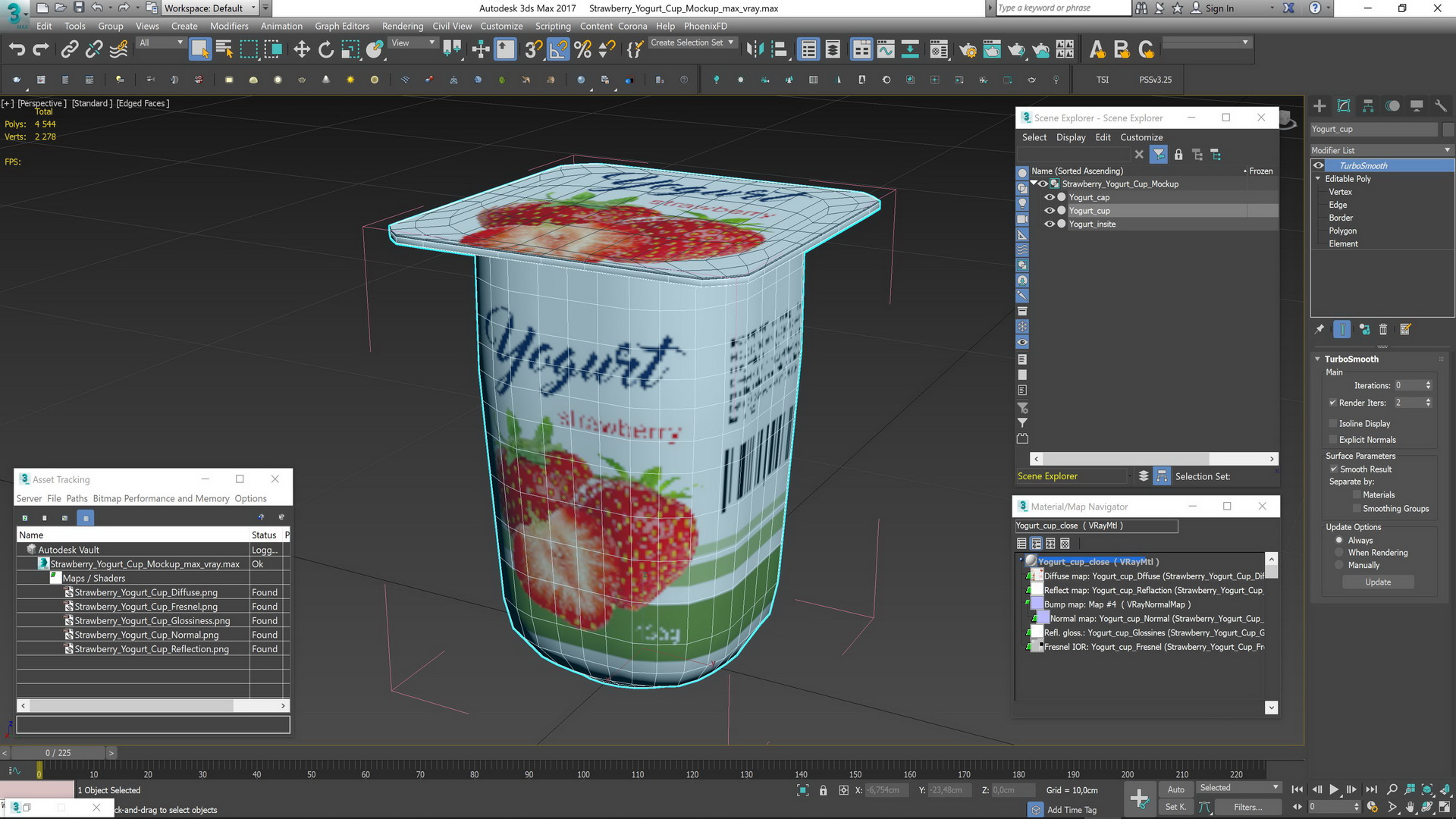Hide Yogurt_insite with its eye icon

(1050, 224)
